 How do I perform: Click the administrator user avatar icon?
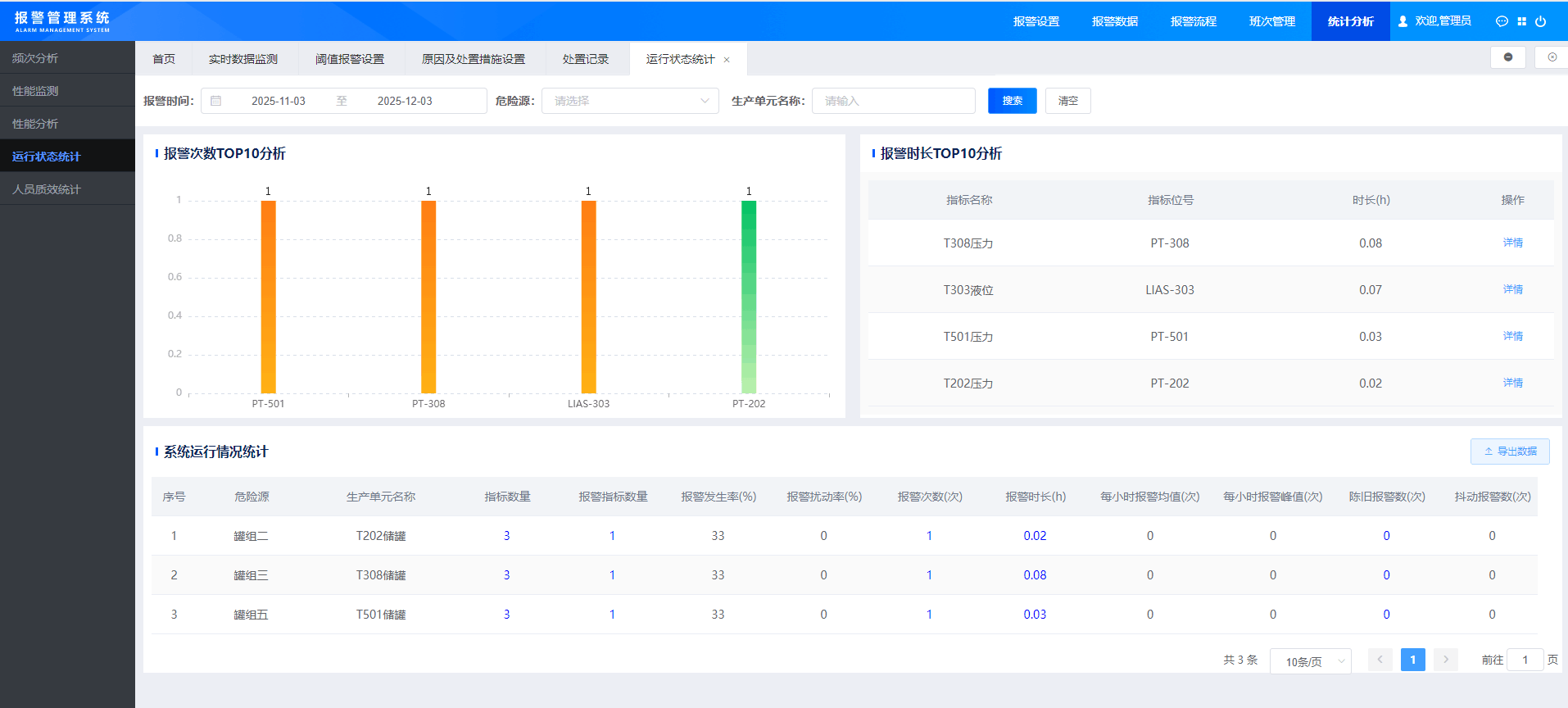click(x=1403, y=21)
